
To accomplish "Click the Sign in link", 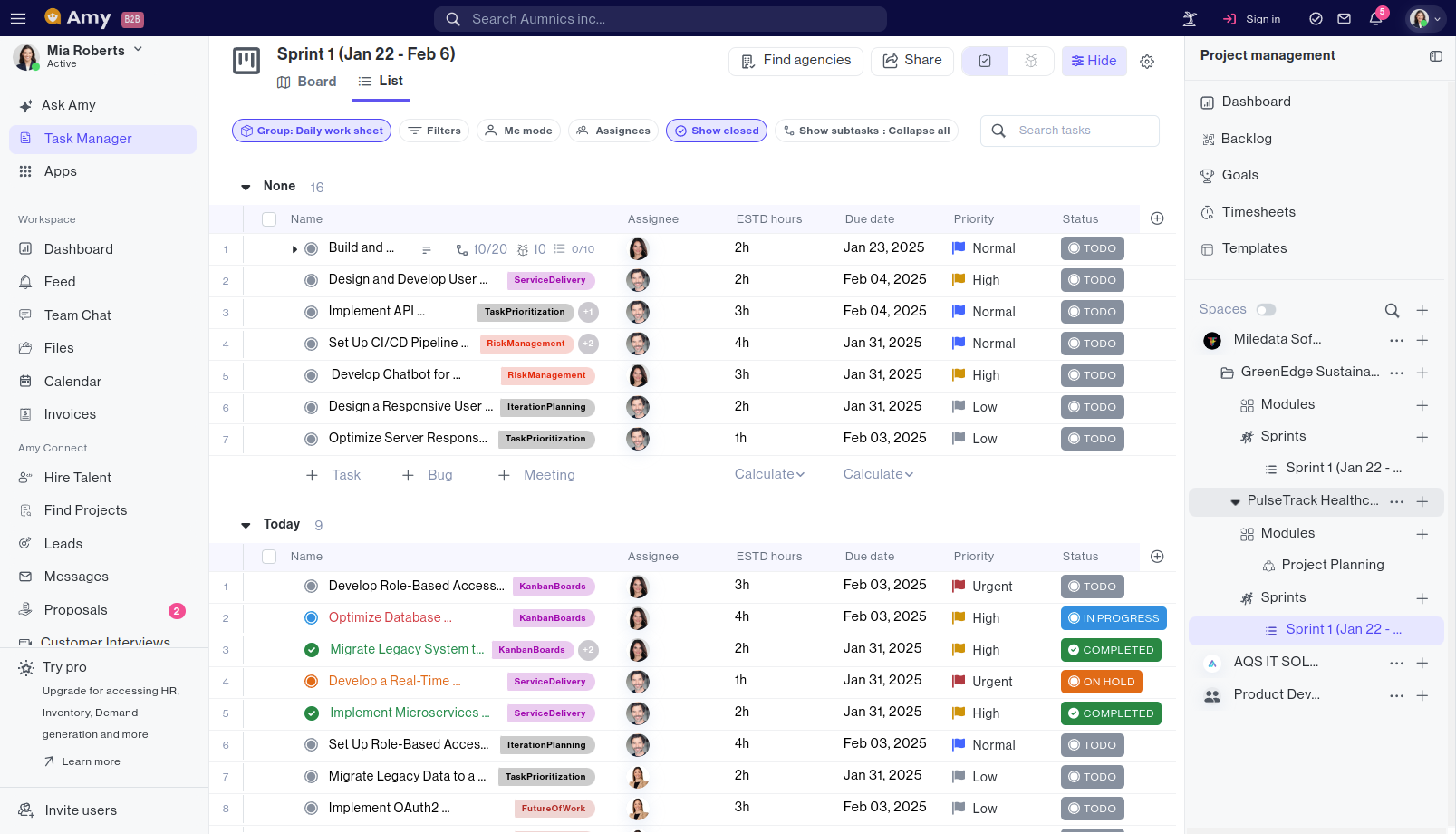I will [1252, 19].
